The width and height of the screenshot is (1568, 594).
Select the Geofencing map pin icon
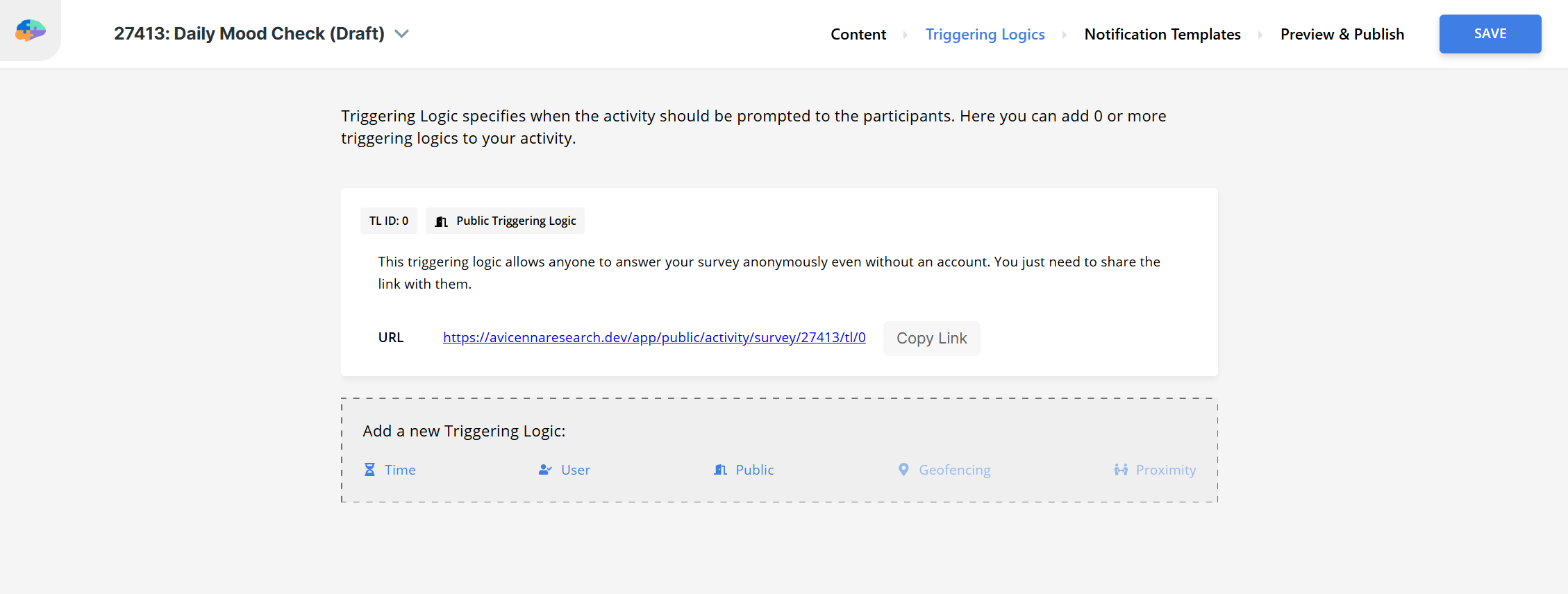tap(903, 470)
